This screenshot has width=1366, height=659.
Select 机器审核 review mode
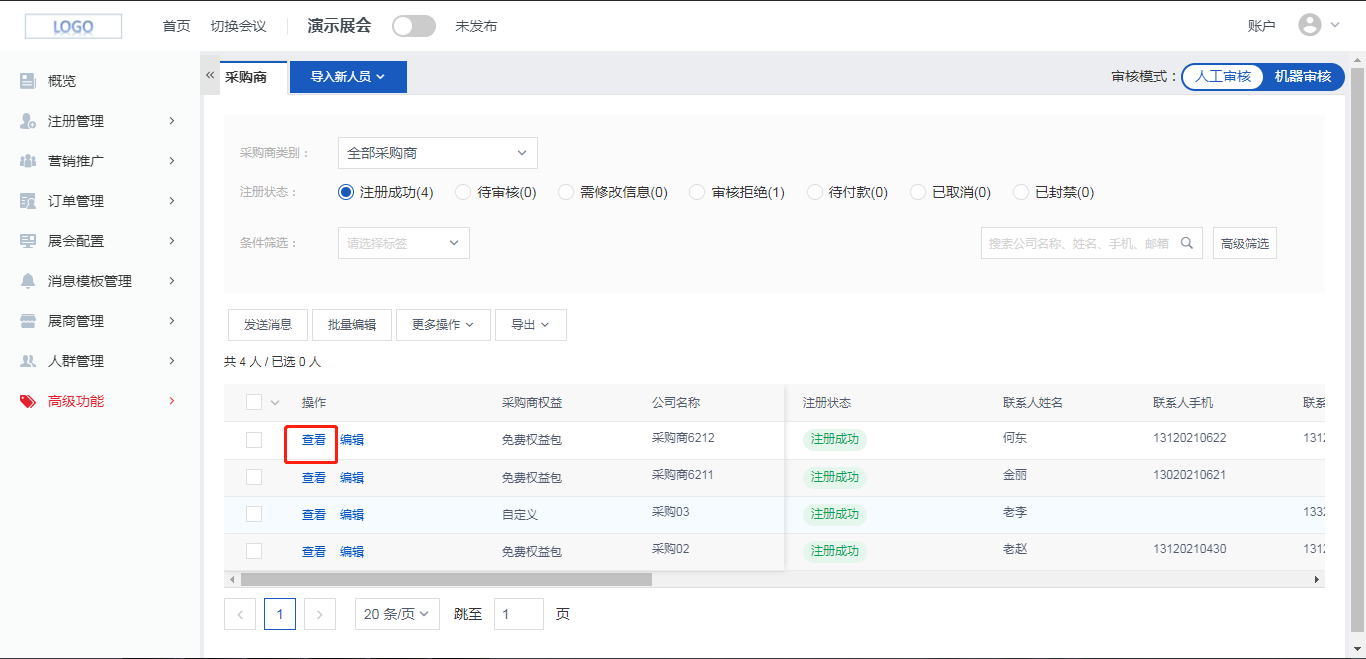pos(1303,76)
